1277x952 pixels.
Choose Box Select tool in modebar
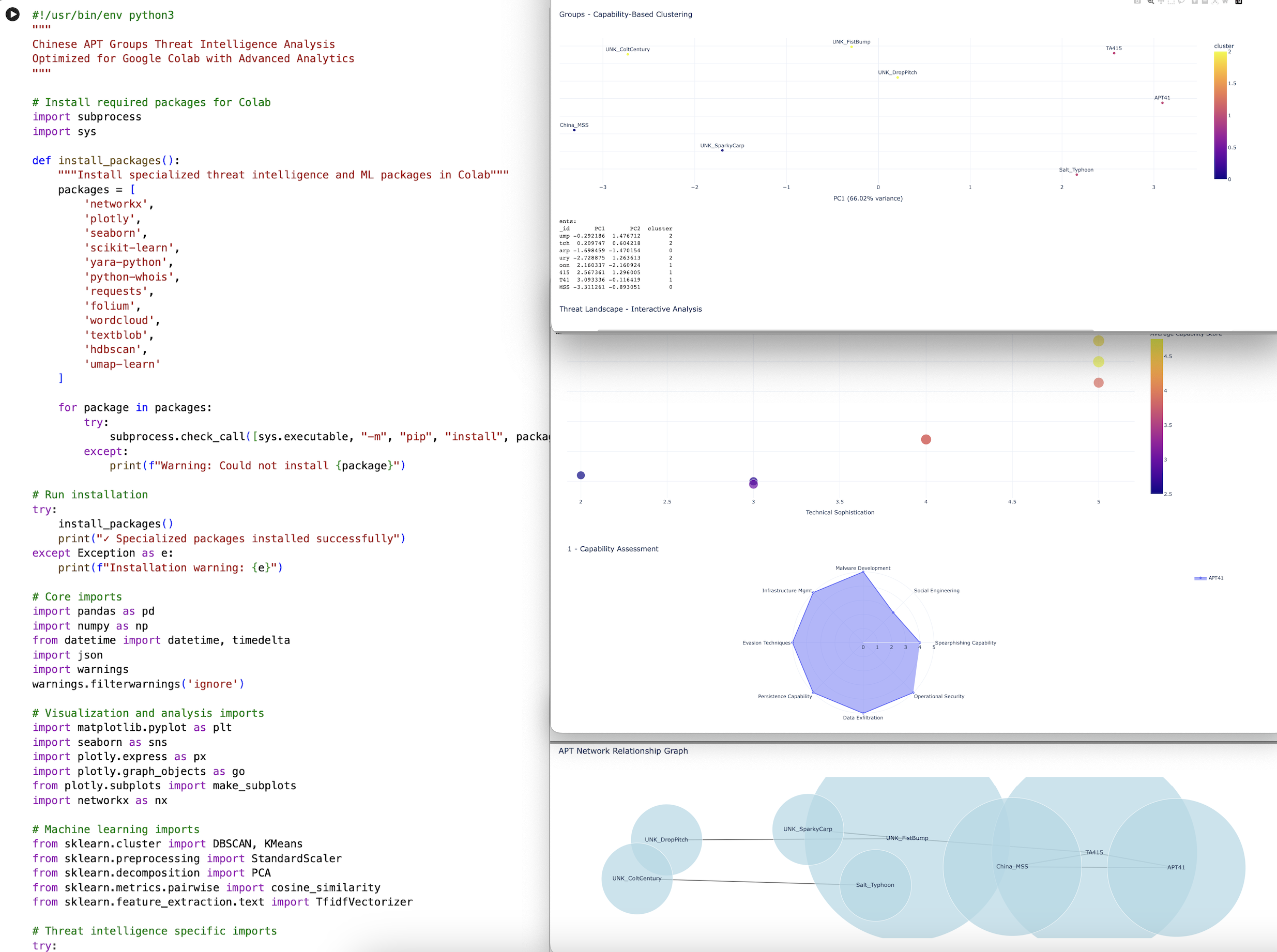click(1171, 2)
